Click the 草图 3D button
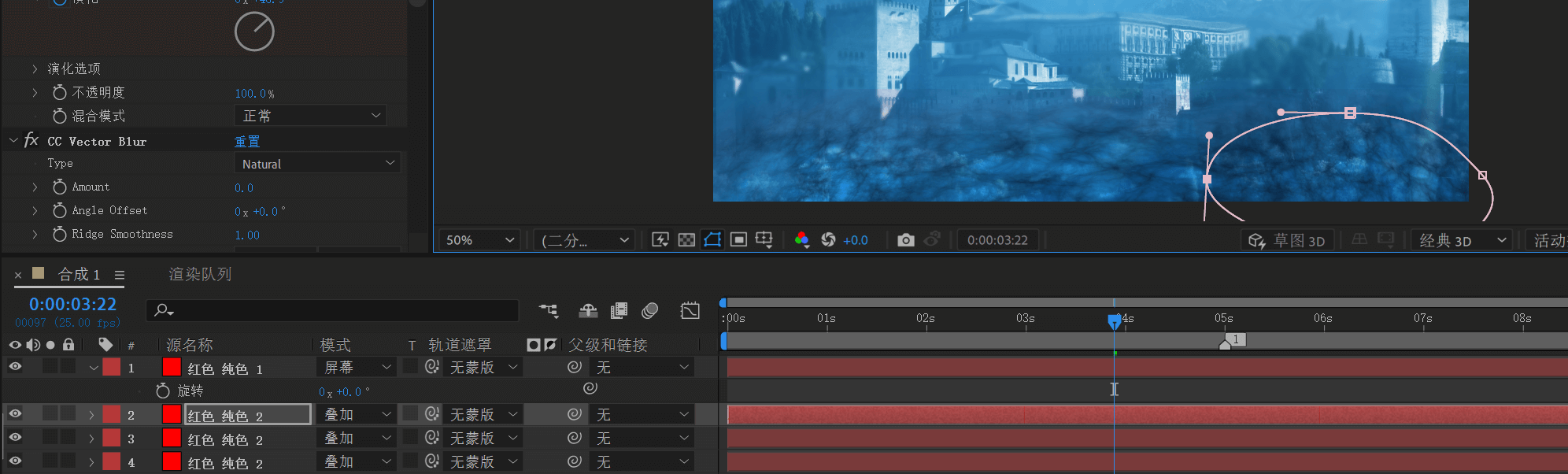1568x474 pixels. pyautogui.click(x=1287, y=240)
